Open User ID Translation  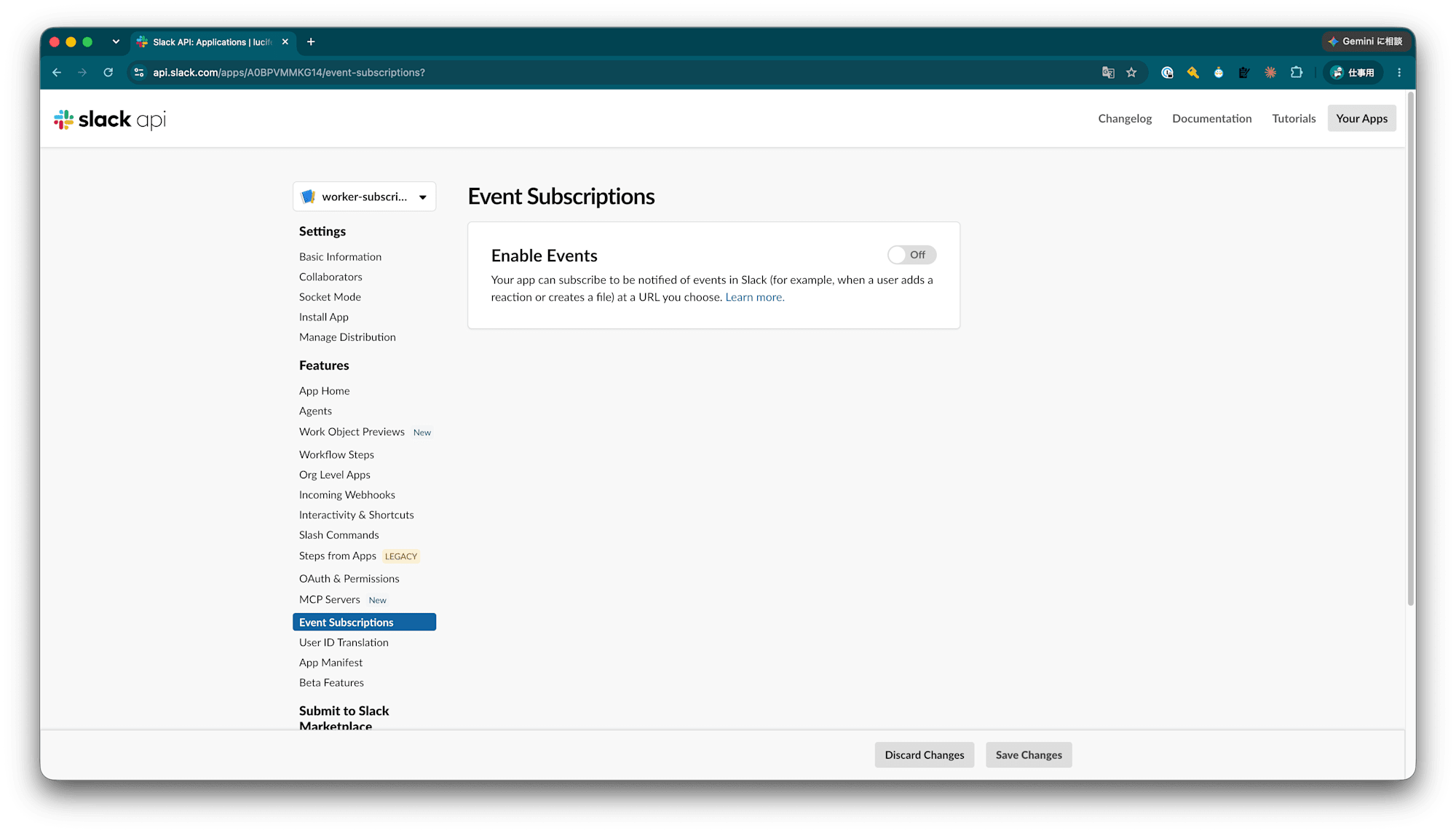tap(344, 643)
